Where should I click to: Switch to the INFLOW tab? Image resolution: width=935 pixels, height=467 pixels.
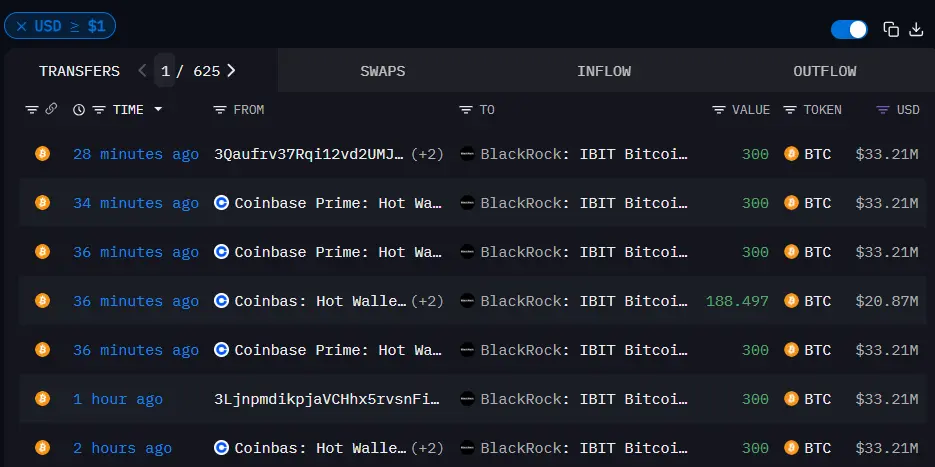603,72
